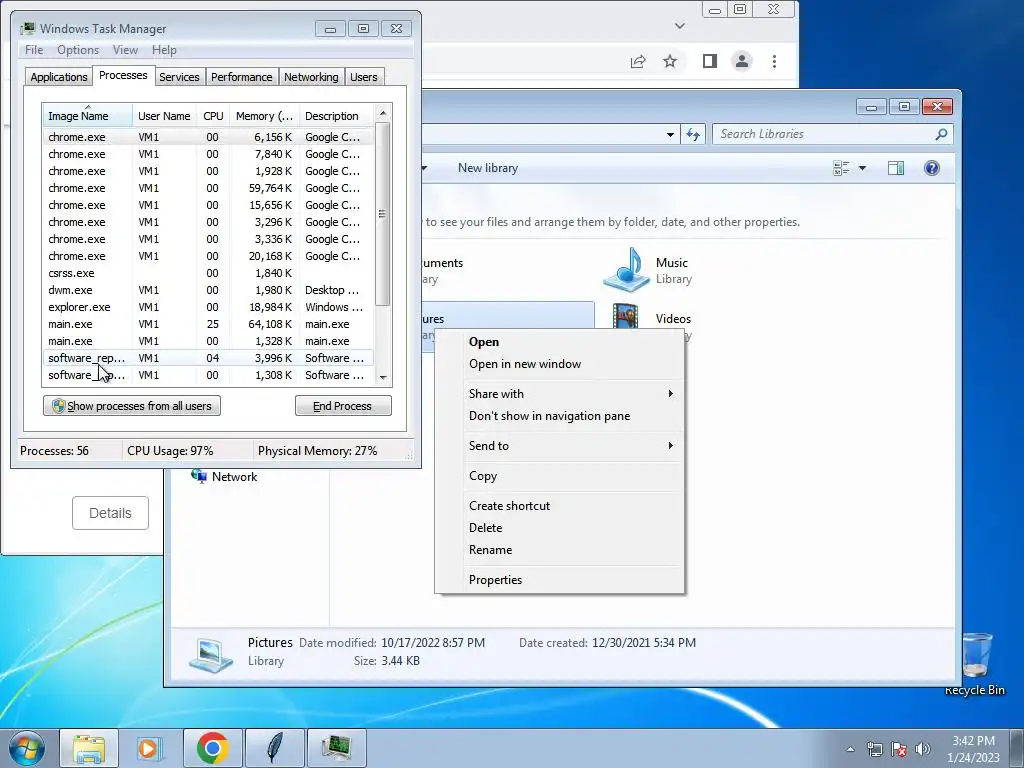Image resolution: width=1024 pixels, height=768 pixels.
Task: Bookmark page with Chrome star icon
Action: click(x=670, y=61)
